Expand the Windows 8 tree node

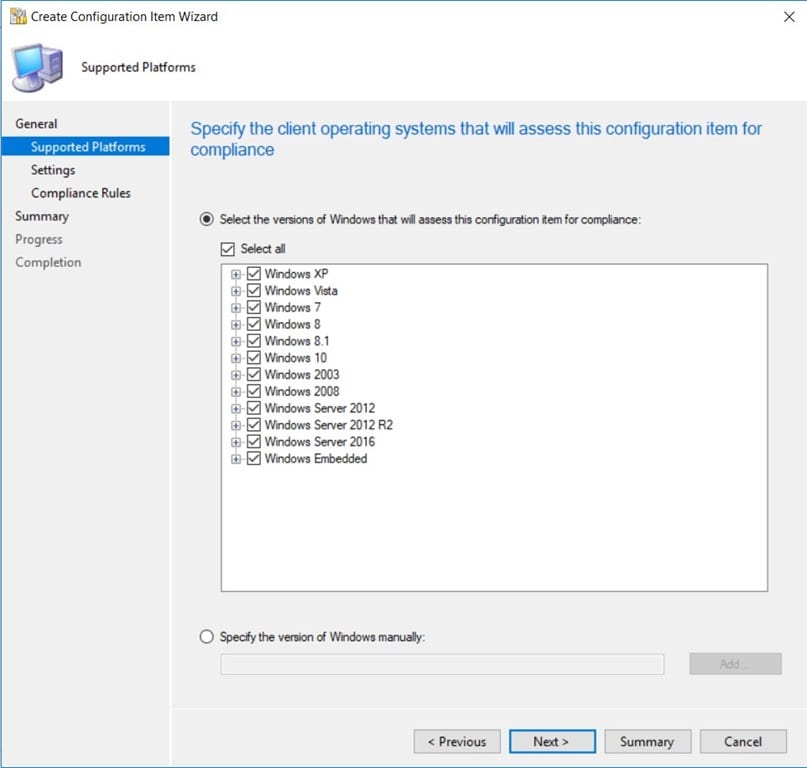point(236,325)
